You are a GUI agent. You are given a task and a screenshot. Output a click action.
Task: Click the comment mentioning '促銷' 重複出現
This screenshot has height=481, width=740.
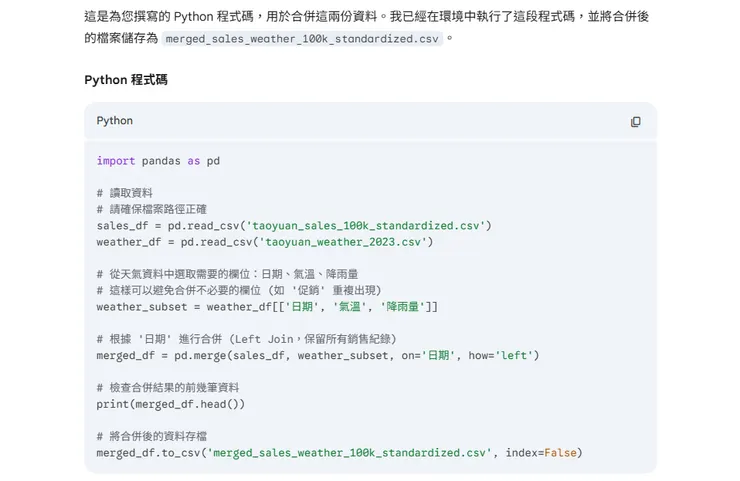point(238,290)
